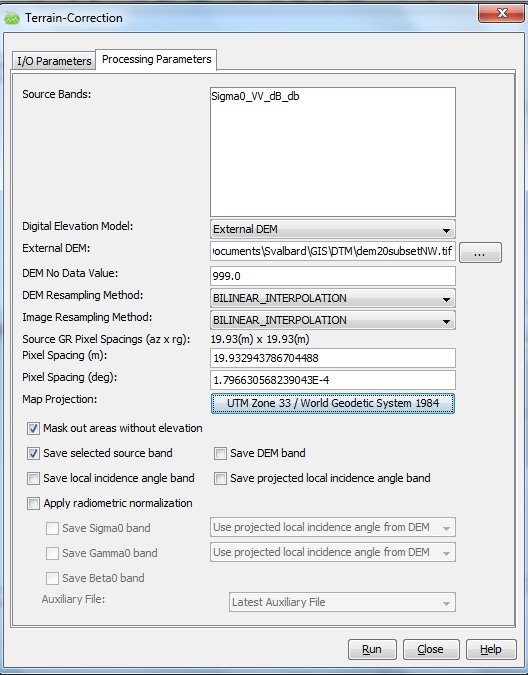Viewport: 528px width, 675px height.
Task: Toggle Mask out areas without elevation
Action: [x=33, y=428]
